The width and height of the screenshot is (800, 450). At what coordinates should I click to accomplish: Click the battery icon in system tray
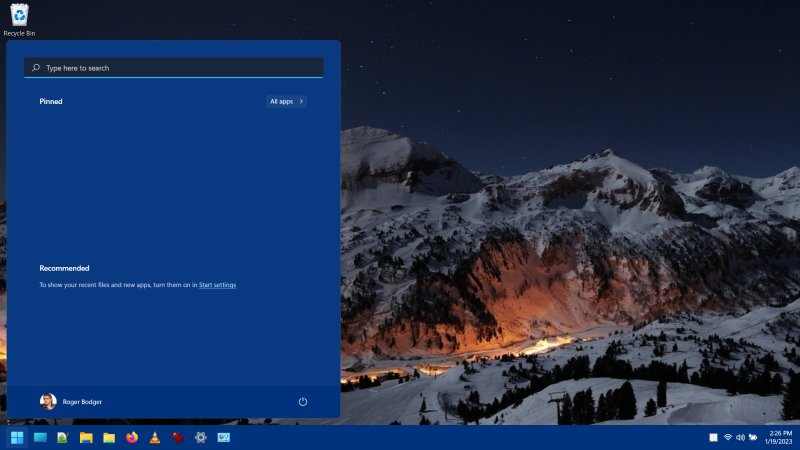(753, 437)
